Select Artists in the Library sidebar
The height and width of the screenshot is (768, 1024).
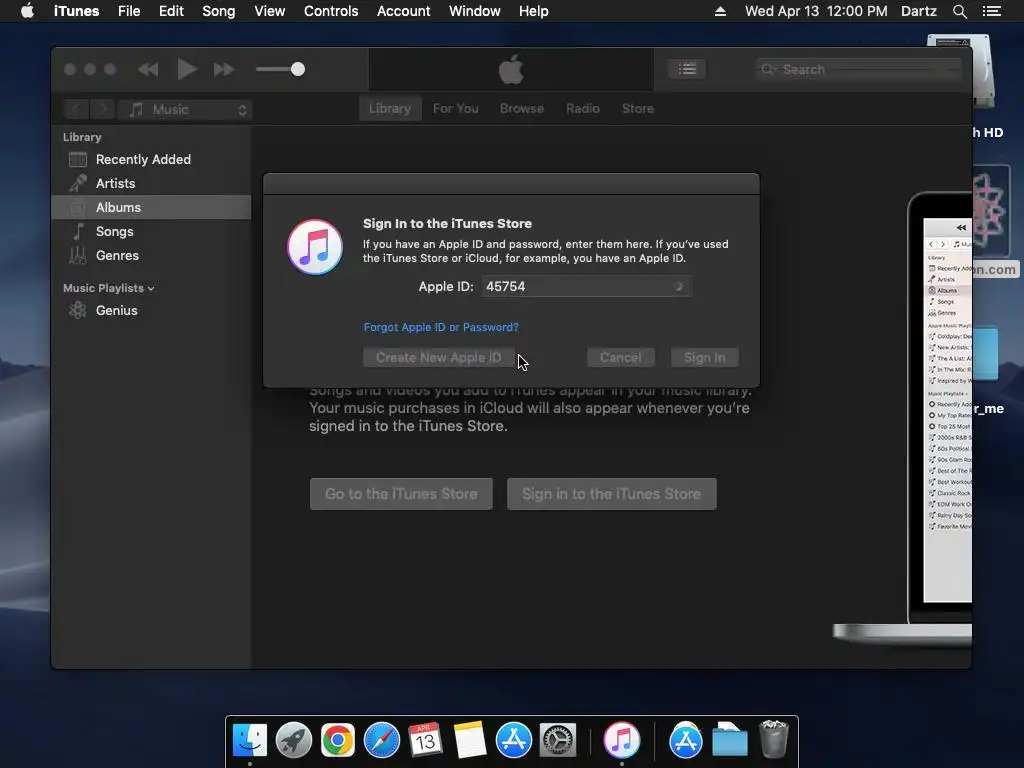point(151,184)
